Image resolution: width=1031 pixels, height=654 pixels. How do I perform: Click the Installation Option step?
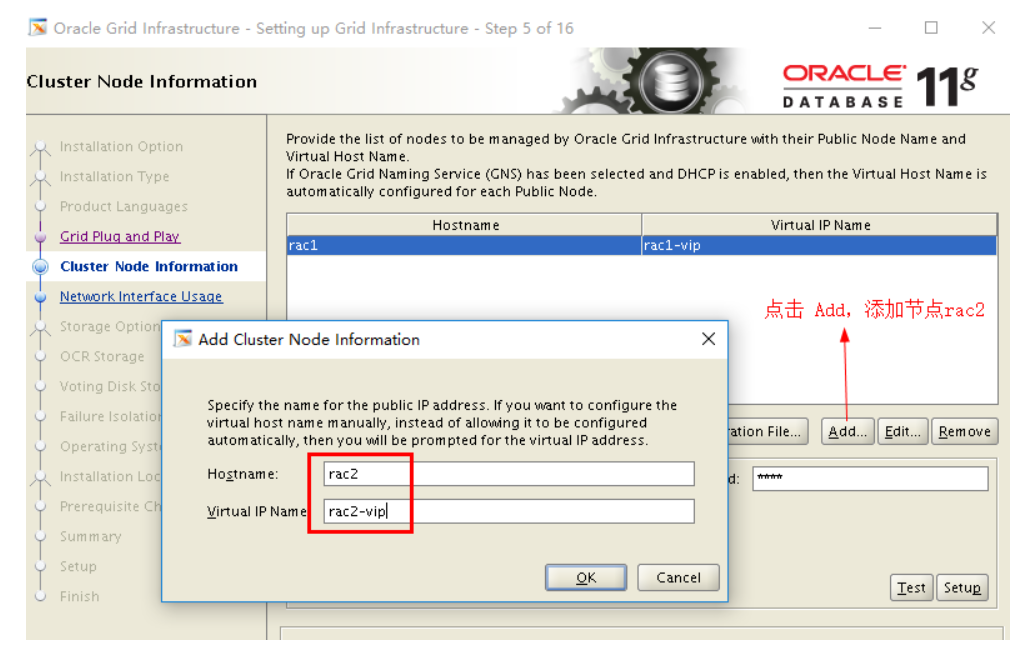pyautogui.click(x=122, y=147)
